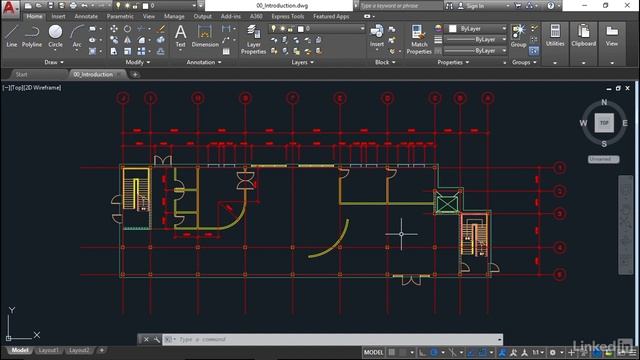Select the Mirror tool
640x360 pixels.
pos(128,40)
